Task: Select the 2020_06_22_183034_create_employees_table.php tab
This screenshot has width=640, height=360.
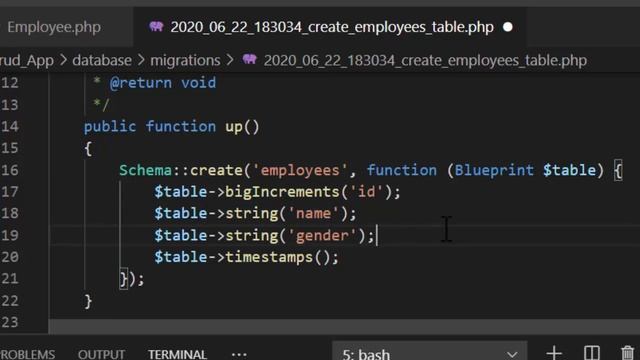Action: coord(332,27)
